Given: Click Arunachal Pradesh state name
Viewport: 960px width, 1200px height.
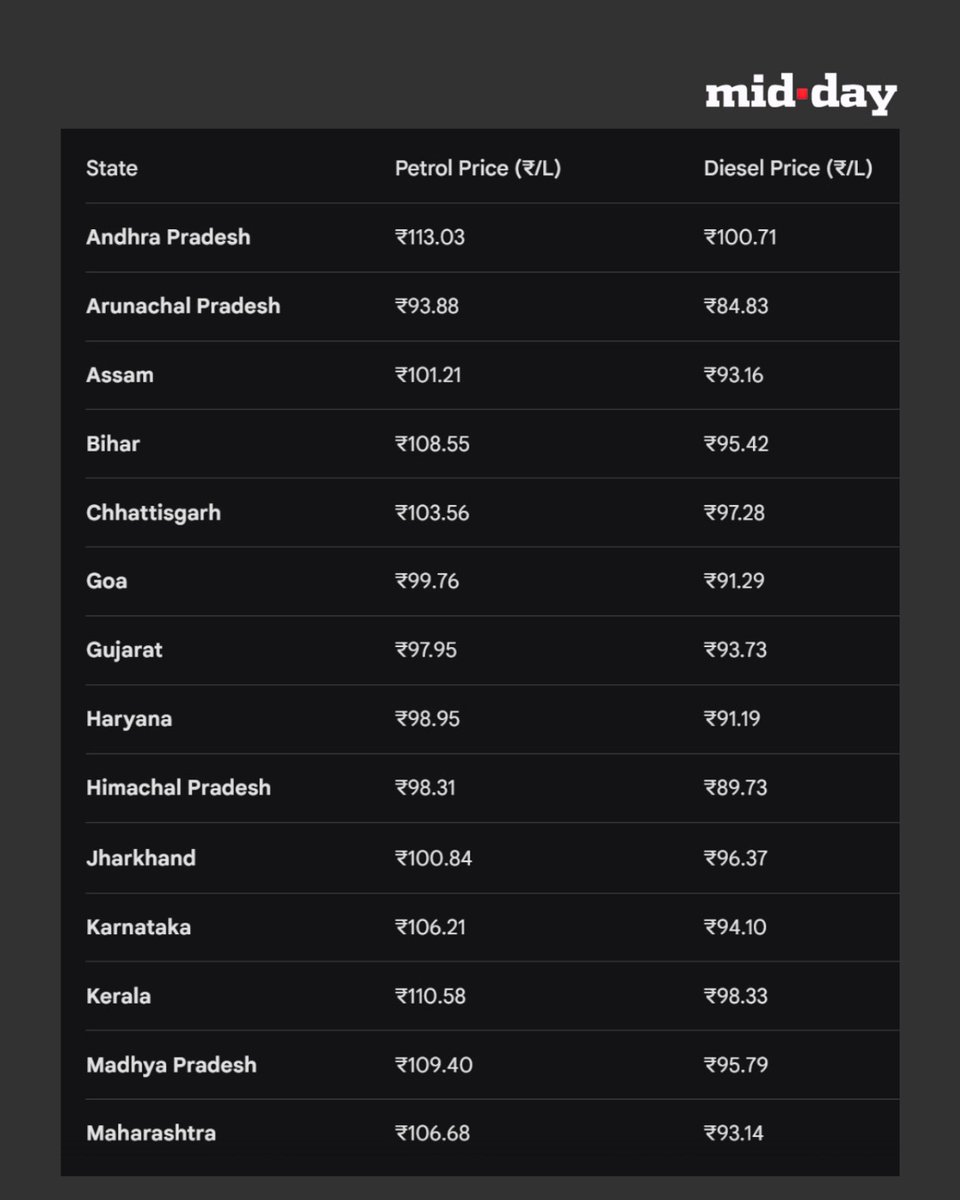Looking at the screenshot, I should (x=183, y=306).
